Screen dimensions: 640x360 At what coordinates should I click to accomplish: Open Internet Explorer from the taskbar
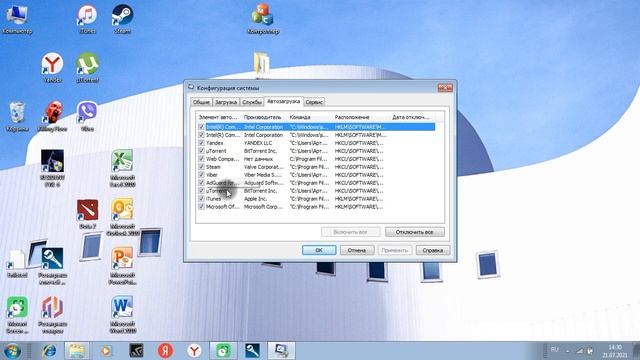point(49,351)
